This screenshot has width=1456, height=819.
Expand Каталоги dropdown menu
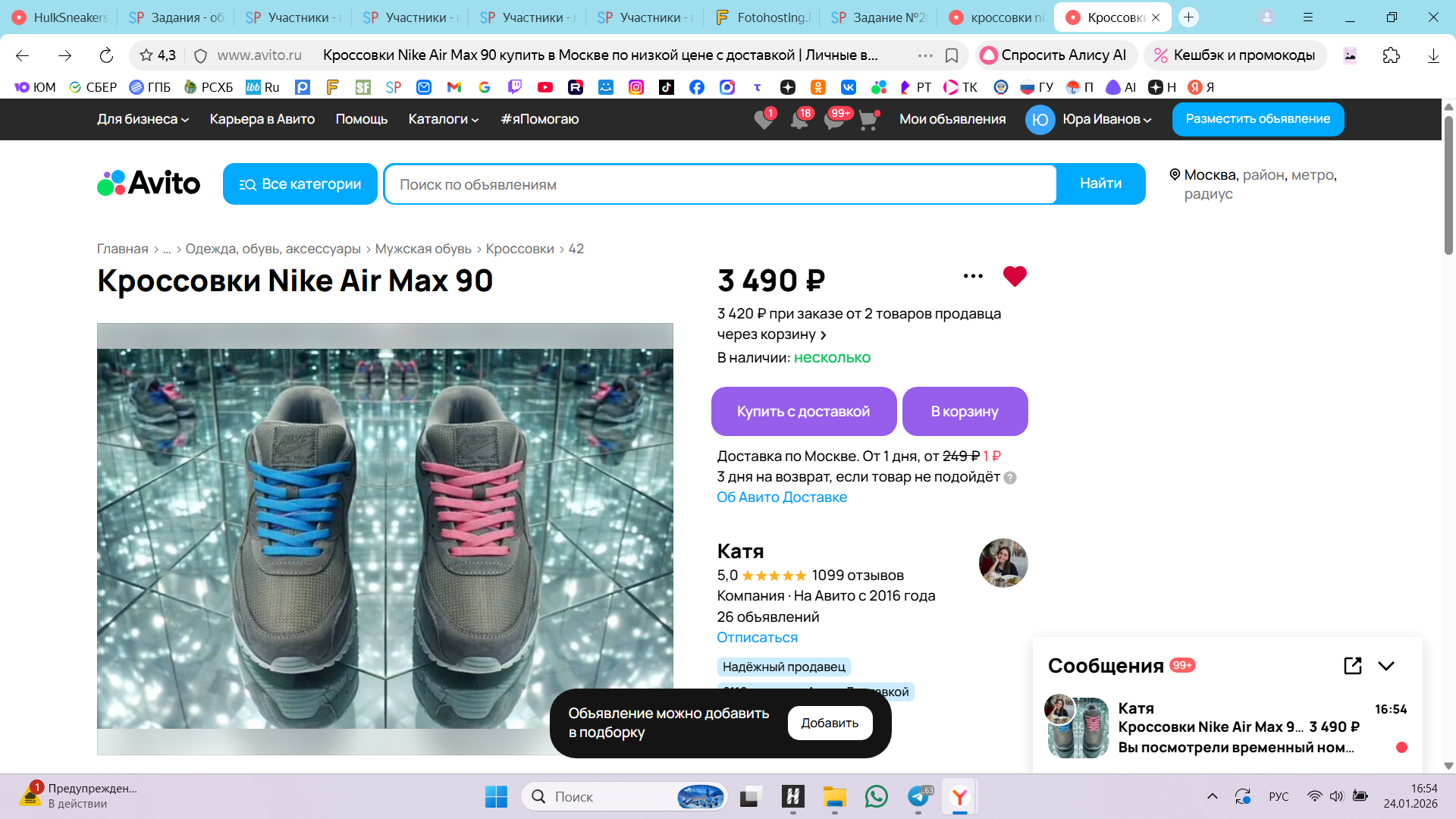(443, 119)
